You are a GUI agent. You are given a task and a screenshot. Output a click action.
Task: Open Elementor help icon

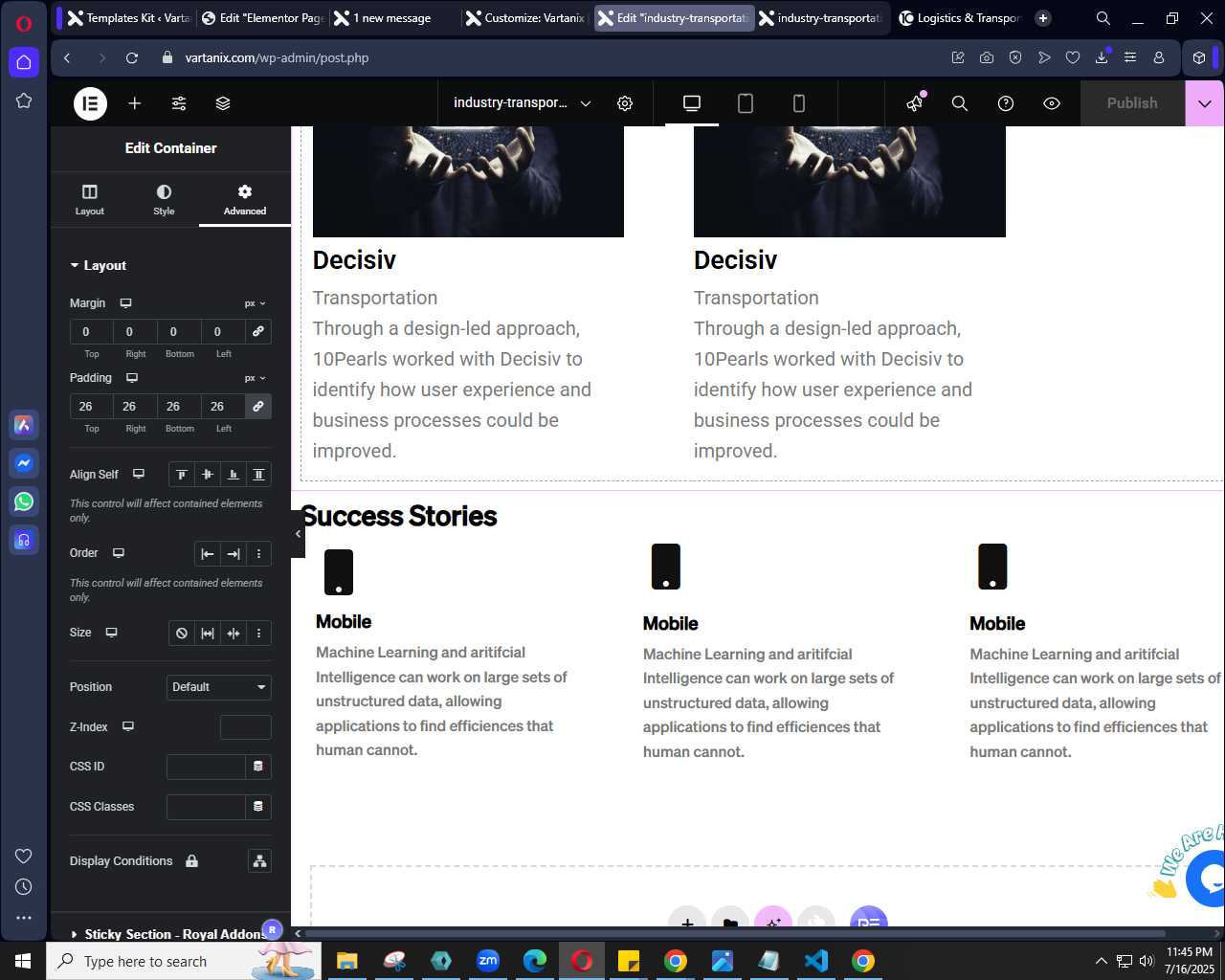tap(1006, 103)
